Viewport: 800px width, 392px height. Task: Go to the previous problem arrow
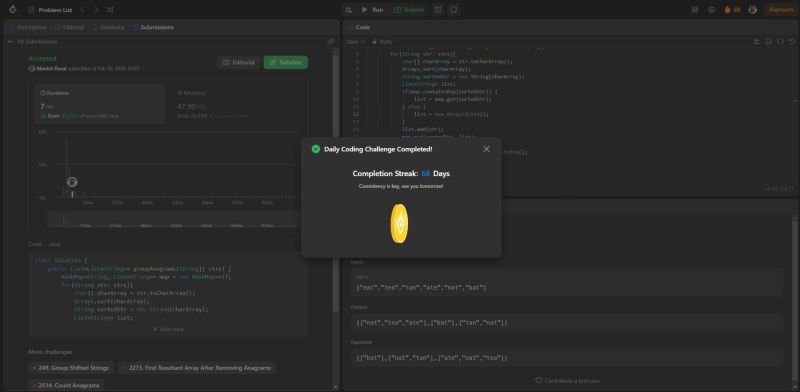coord(82,10)
